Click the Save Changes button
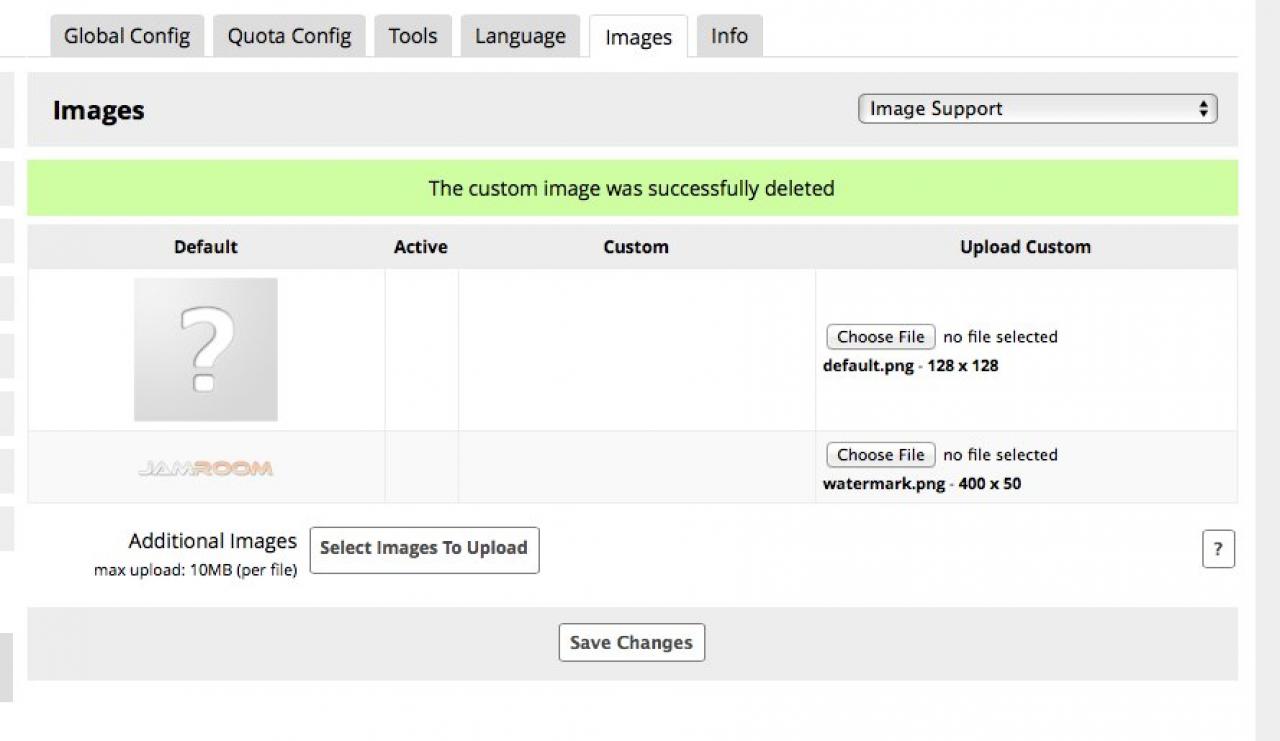This screenshot has width=1280, height=741. pos(631,643)
